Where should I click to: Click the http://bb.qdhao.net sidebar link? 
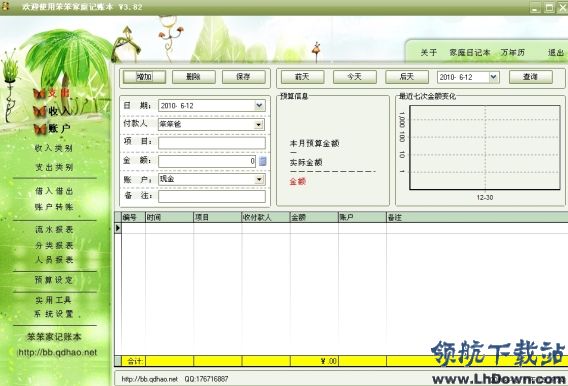[58, 352]
